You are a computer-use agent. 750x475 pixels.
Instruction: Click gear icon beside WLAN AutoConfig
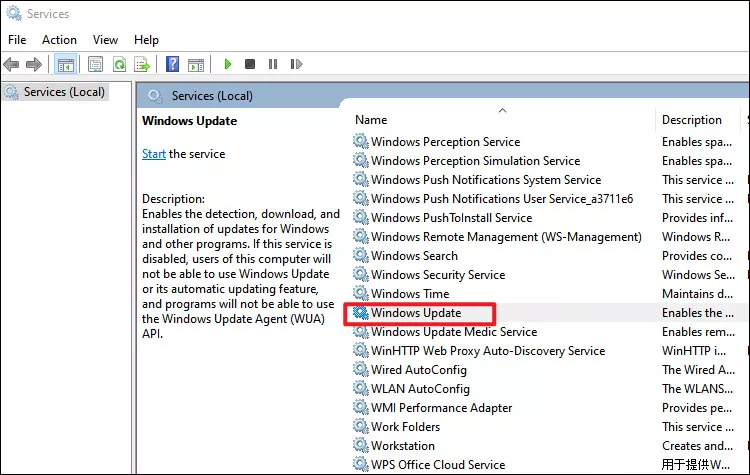361,388
